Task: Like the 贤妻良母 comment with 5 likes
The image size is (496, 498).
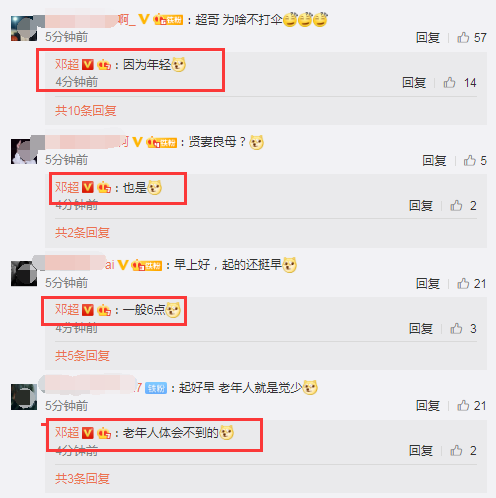Action: click(x=470, y=160)
